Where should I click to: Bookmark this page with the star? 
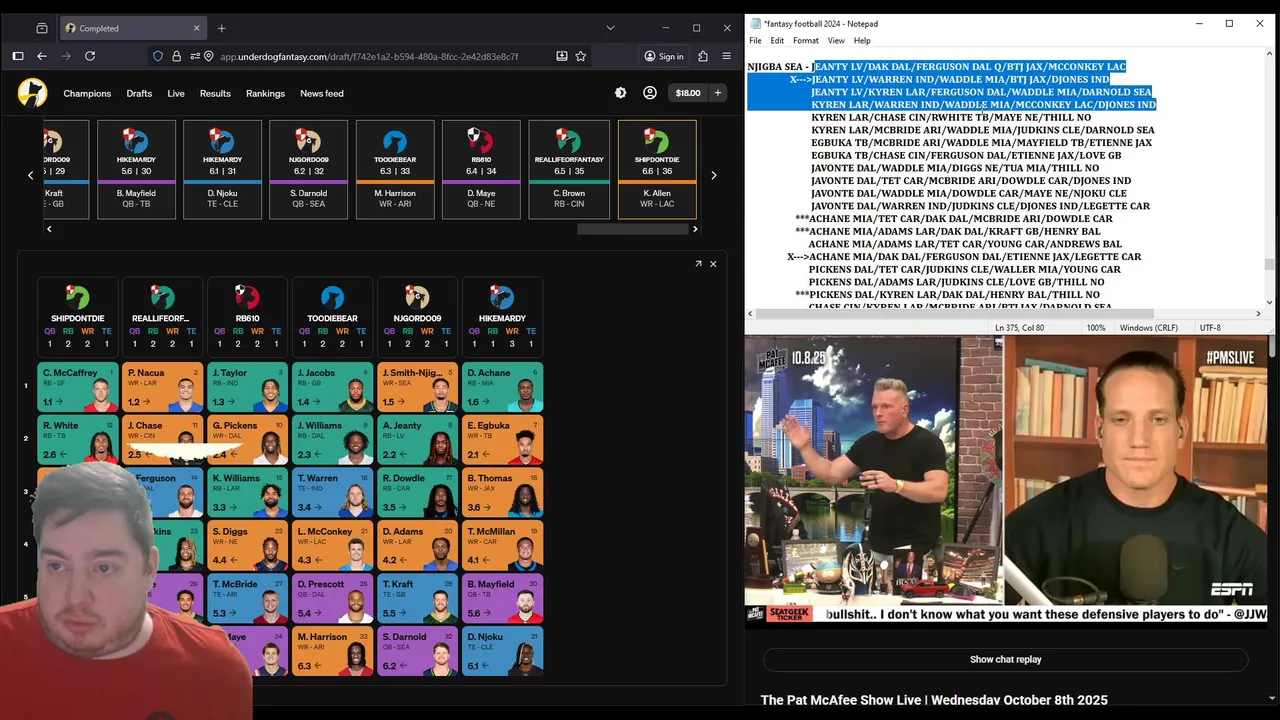[581, 57]
